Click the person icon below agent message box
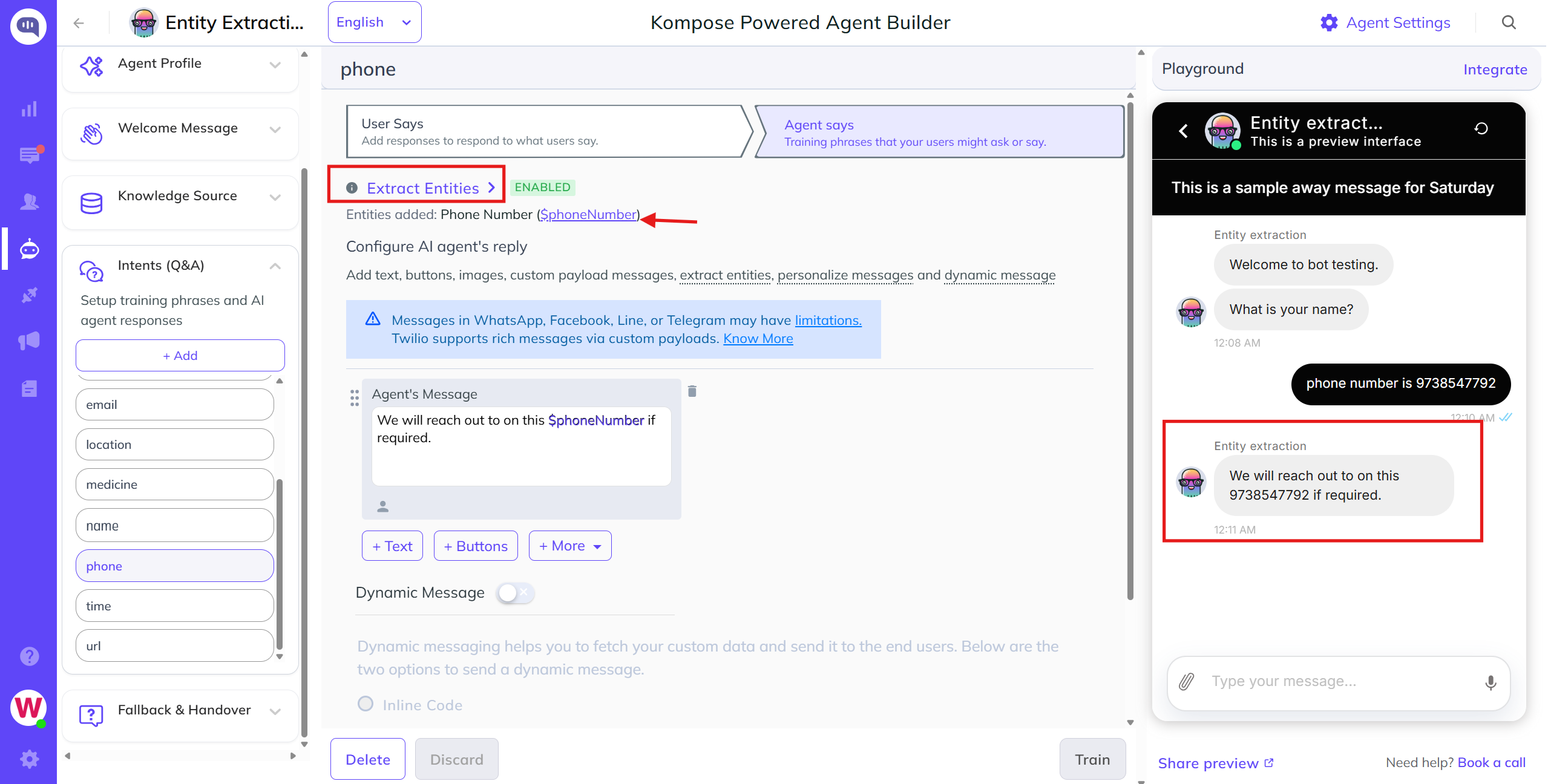The image size is (1548, 784). point(382,506)
